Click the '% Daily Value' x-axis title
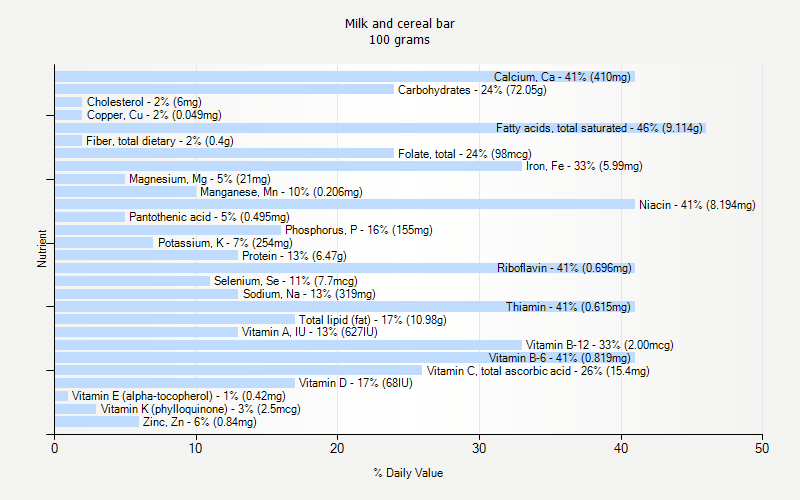This screenshot has width=800, height=500. point(408,473)
